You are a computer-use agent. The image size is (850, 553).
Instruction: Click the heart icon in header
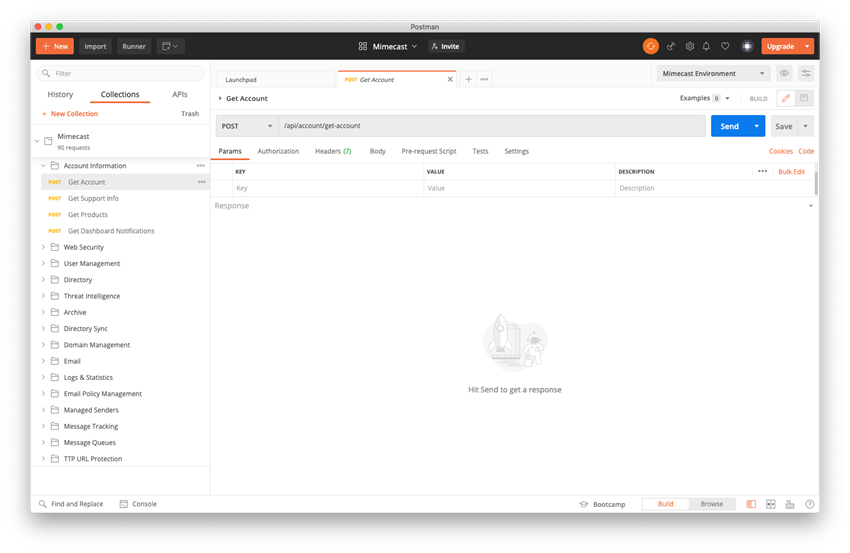pyautogui.click(x=725, y=47)
